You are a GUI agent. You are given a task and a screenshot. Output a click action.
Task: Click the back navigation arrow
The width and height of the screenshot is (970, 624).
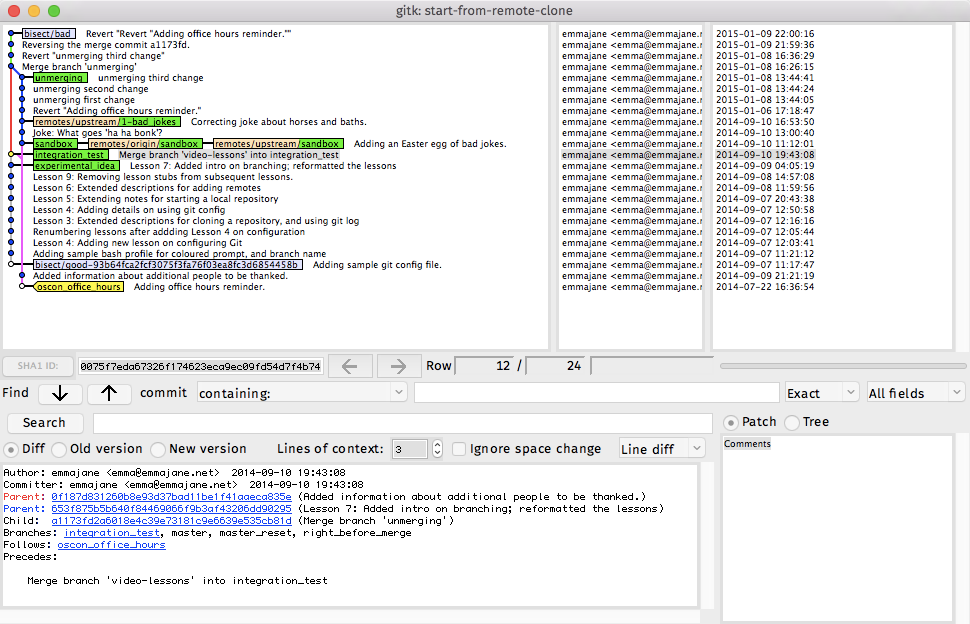coord(350,365)
